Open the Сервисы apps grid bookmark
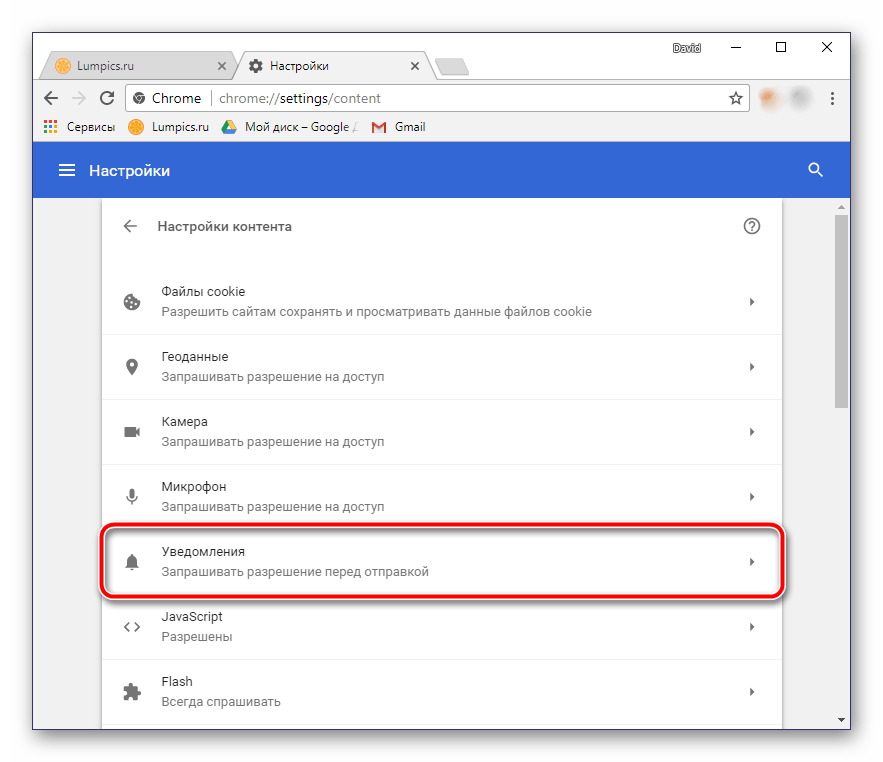Image resolution: width=883 pixels, height=762 pixels. [x=79, y=127]
